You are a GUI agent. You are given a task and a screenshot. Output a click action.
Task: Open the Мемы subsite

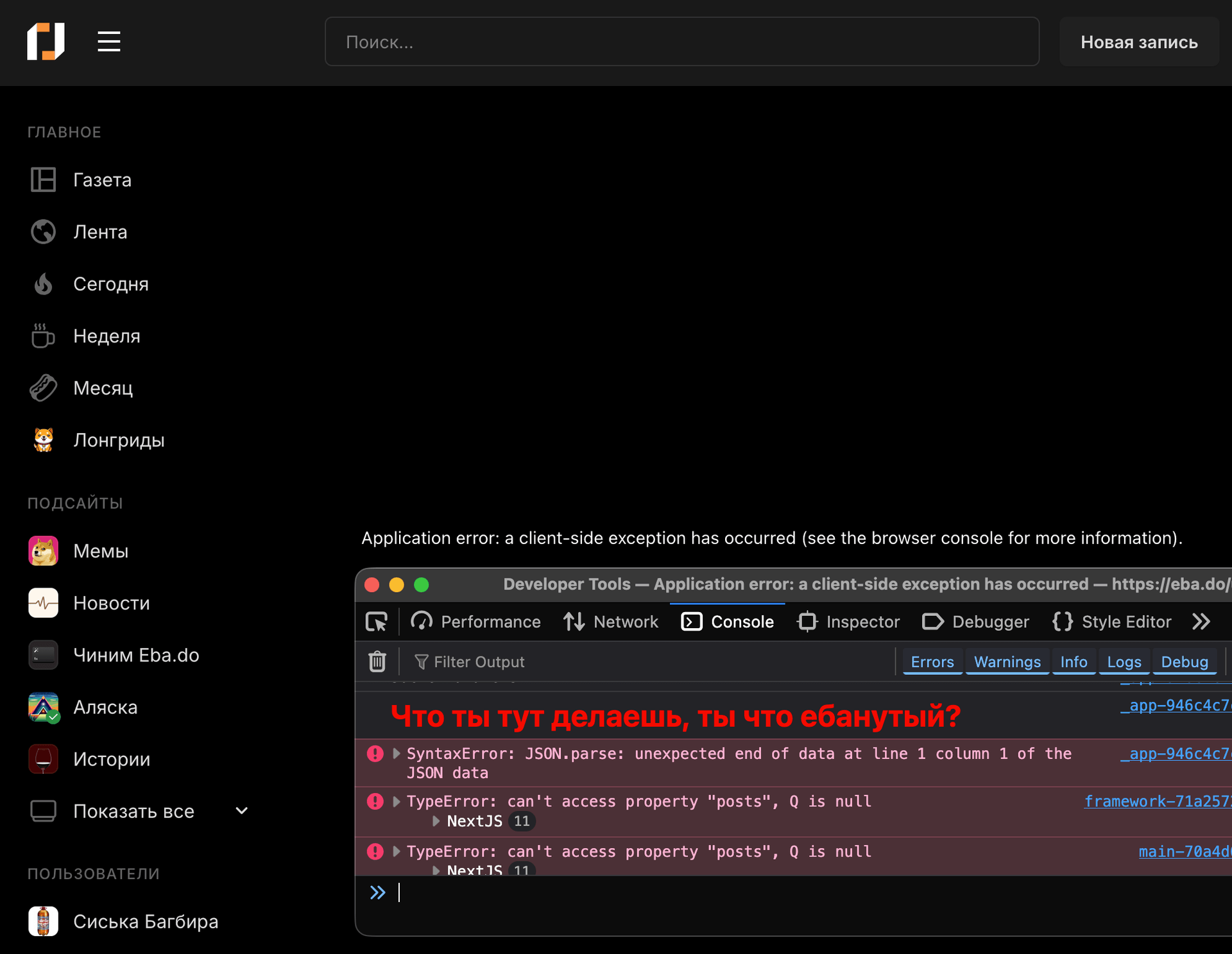101,551
